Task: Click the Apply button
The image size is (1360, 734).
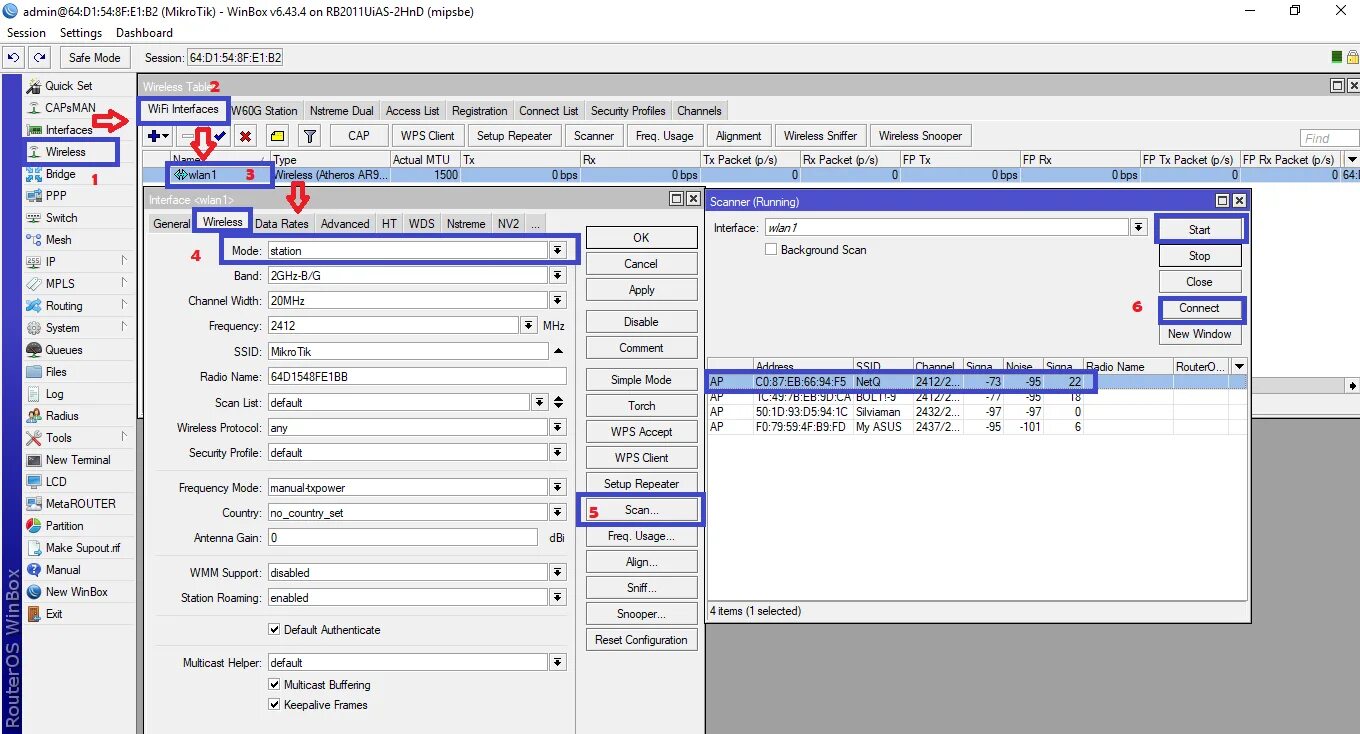Action: click(x=641, y=290)
